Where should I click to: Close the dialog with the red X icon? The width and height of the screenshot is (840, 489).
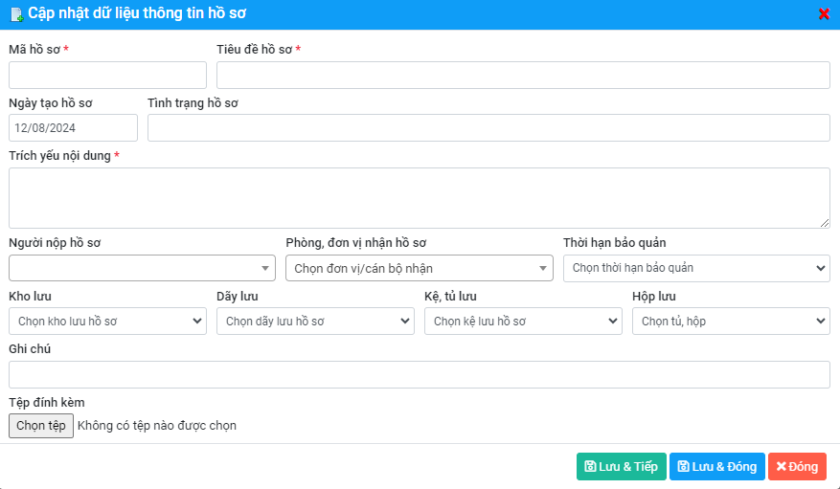click(824, 14)
